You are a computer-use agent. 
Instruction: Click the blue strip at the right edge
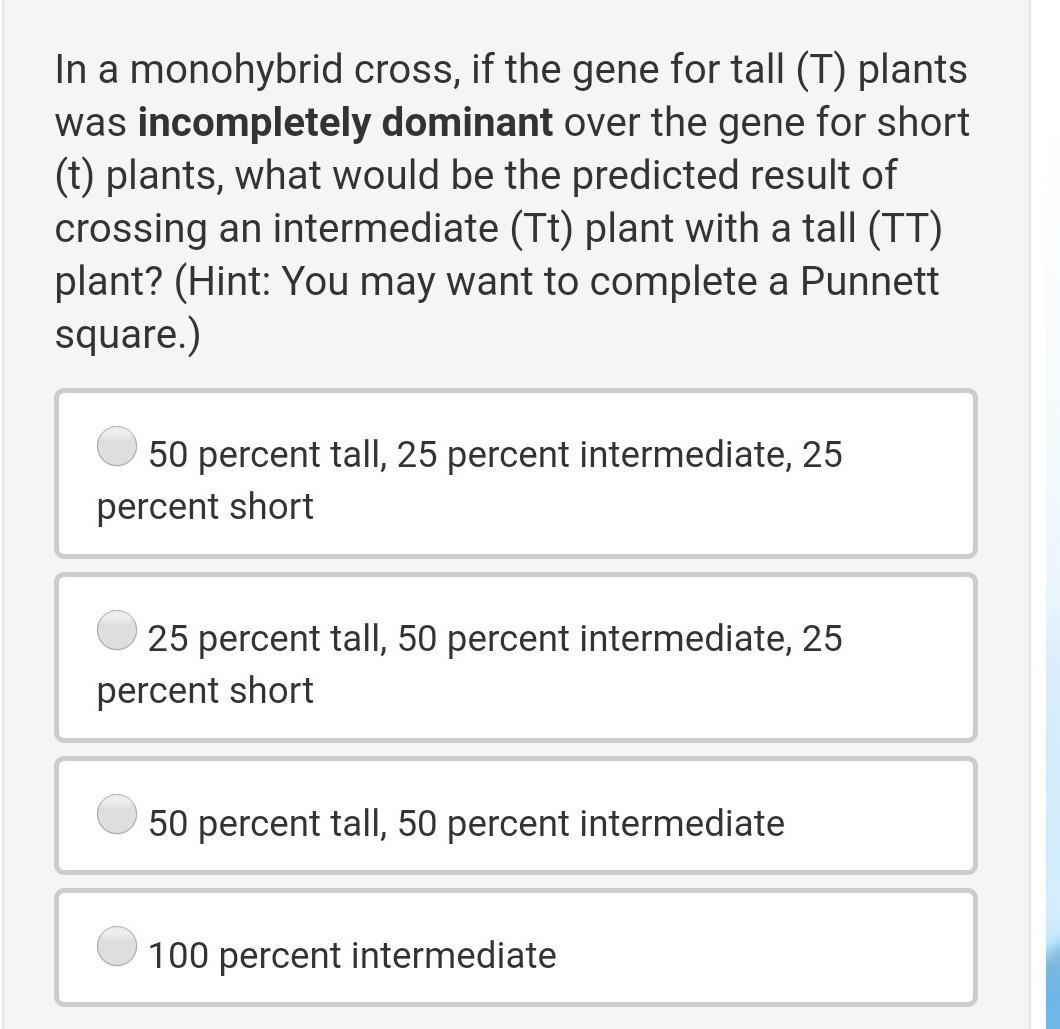click(1052, 960)
